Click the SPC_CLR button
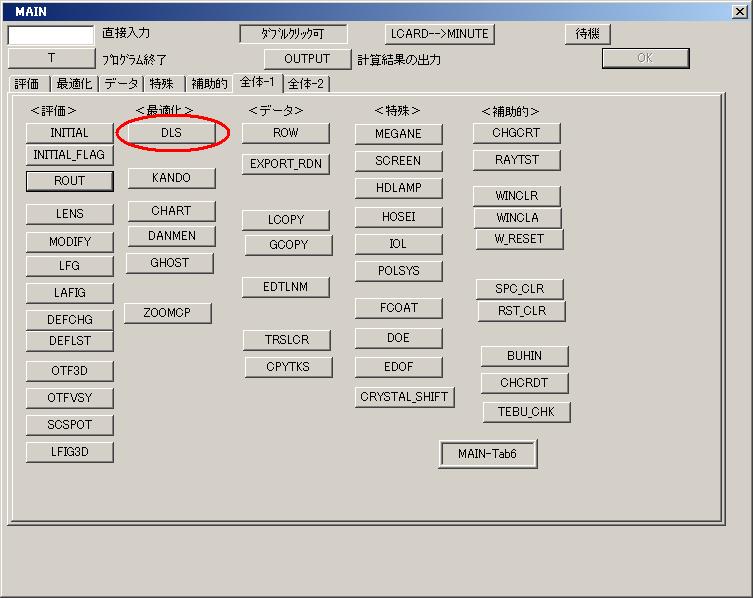The width and height of the screenshot is (753, 598). tap(520, 289)
